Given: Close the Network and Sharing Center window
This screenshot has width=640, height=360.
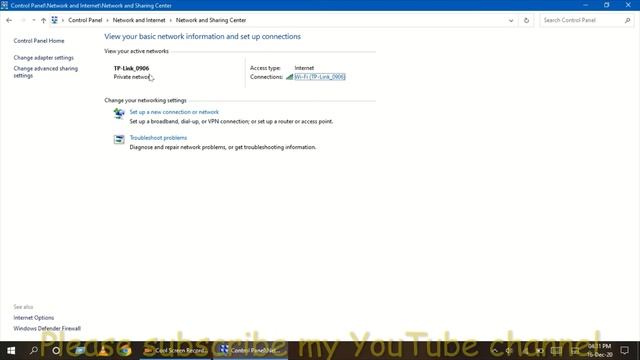Looking at the screenshot, I should pyautogui.click(x=628, y=5).
